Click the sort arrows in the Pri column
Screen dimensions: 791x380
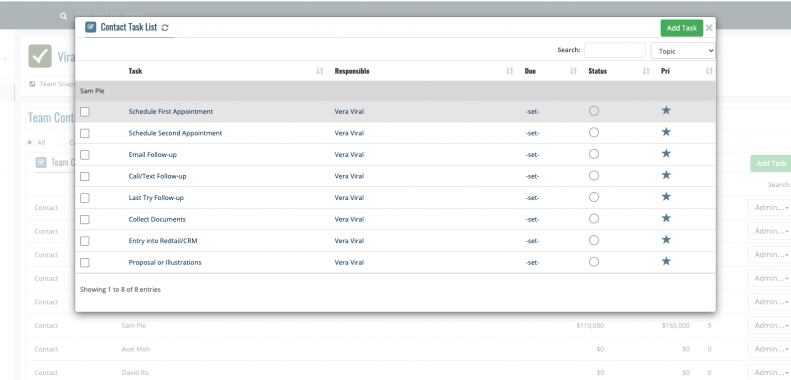tap(709, 71)
